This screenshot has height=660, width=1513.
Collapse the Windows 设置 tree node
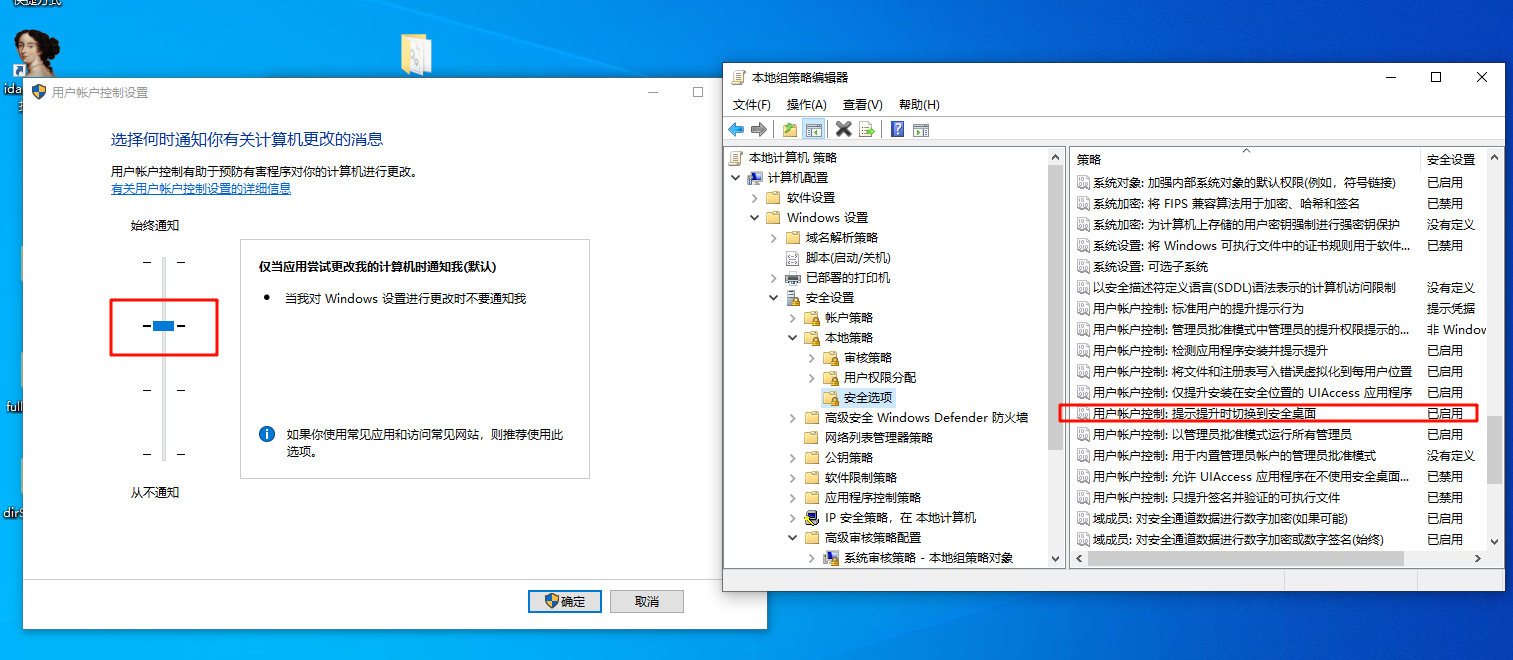coord(754,218)
